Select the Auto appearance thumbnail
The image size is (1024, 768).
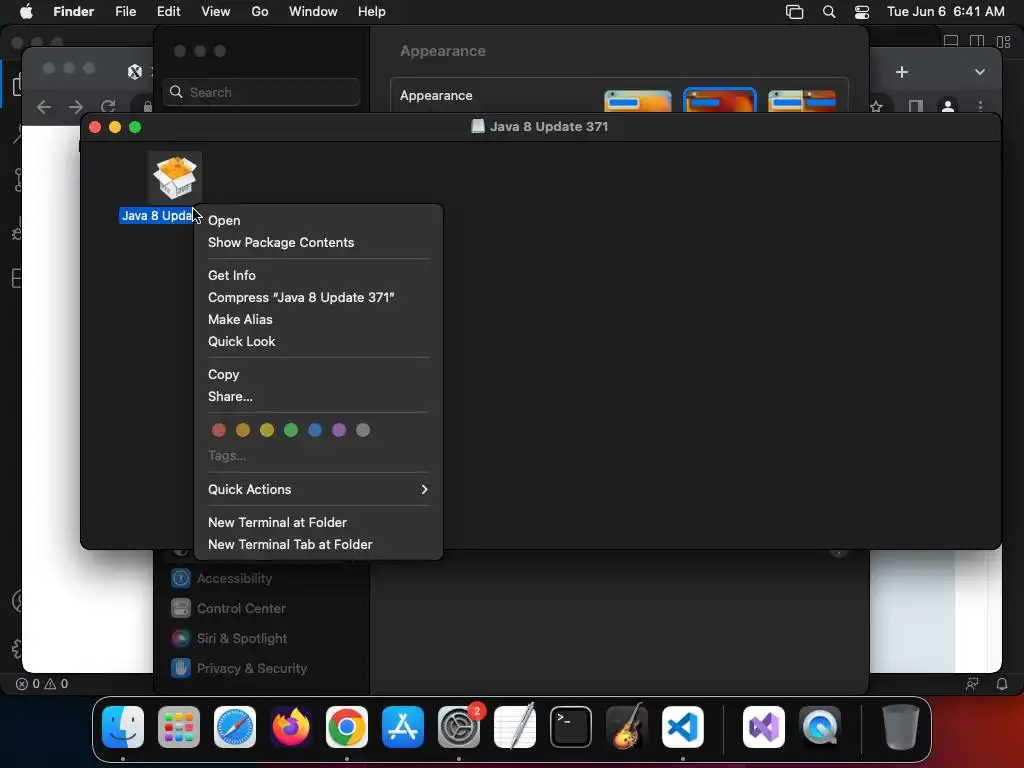(802, 101)
